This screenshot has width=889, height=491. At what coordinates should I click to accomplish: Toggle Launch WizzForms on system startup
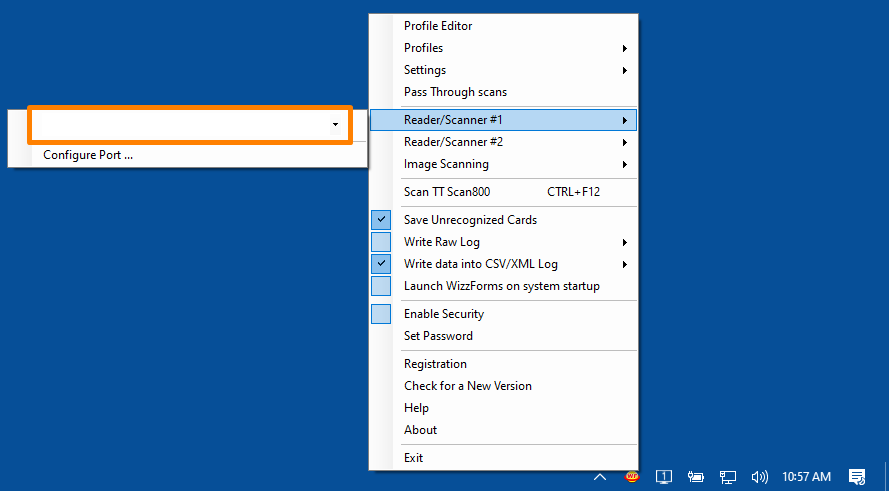click(x=381, y=286)
